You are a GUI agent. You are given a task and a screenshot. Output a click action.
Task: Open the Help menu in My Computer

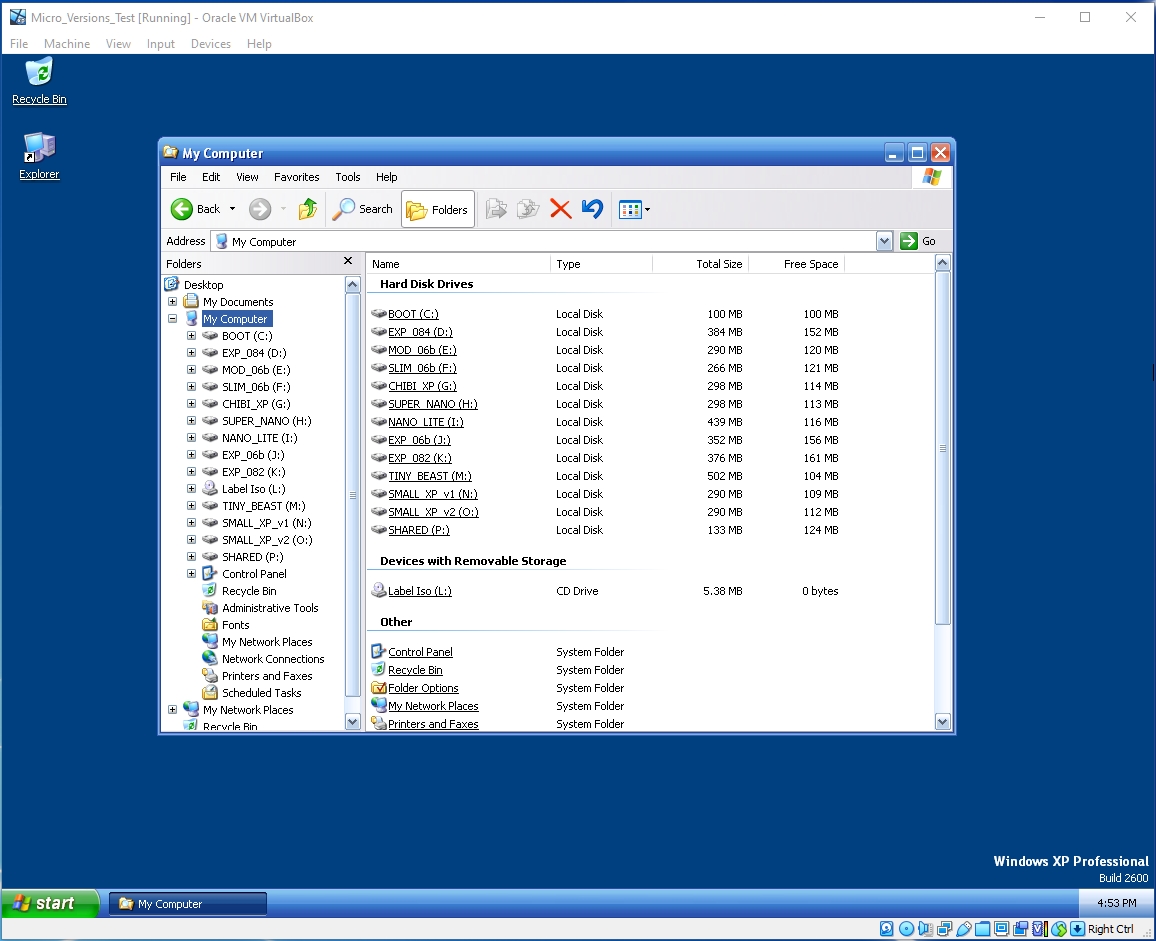[386, 177]
